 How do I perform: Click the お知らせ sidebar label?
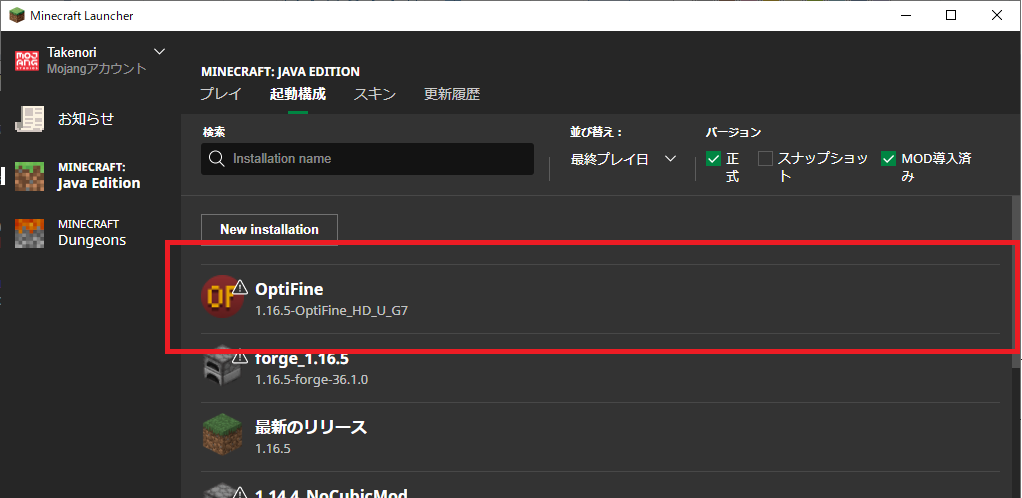[x=86, y=119]
